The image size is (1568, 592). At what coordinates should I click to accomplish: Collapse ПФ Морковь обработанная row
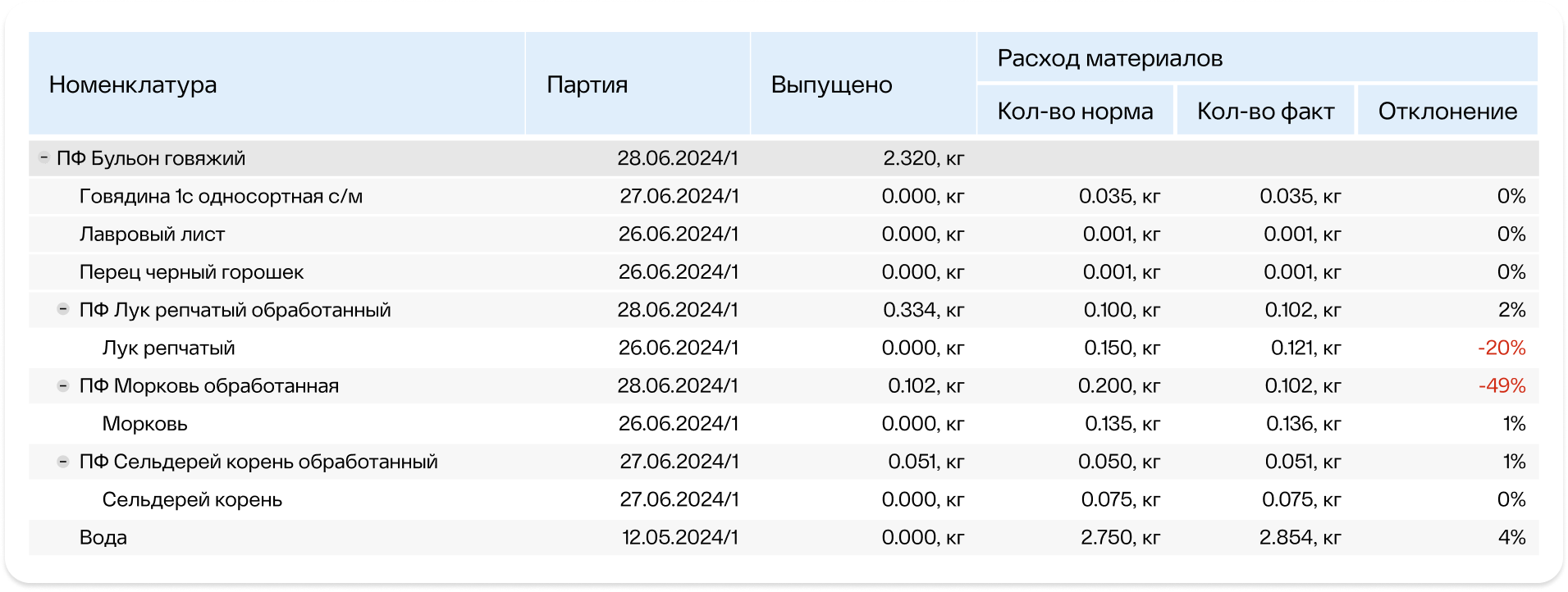pyautogui.click(x=62, y=385)
